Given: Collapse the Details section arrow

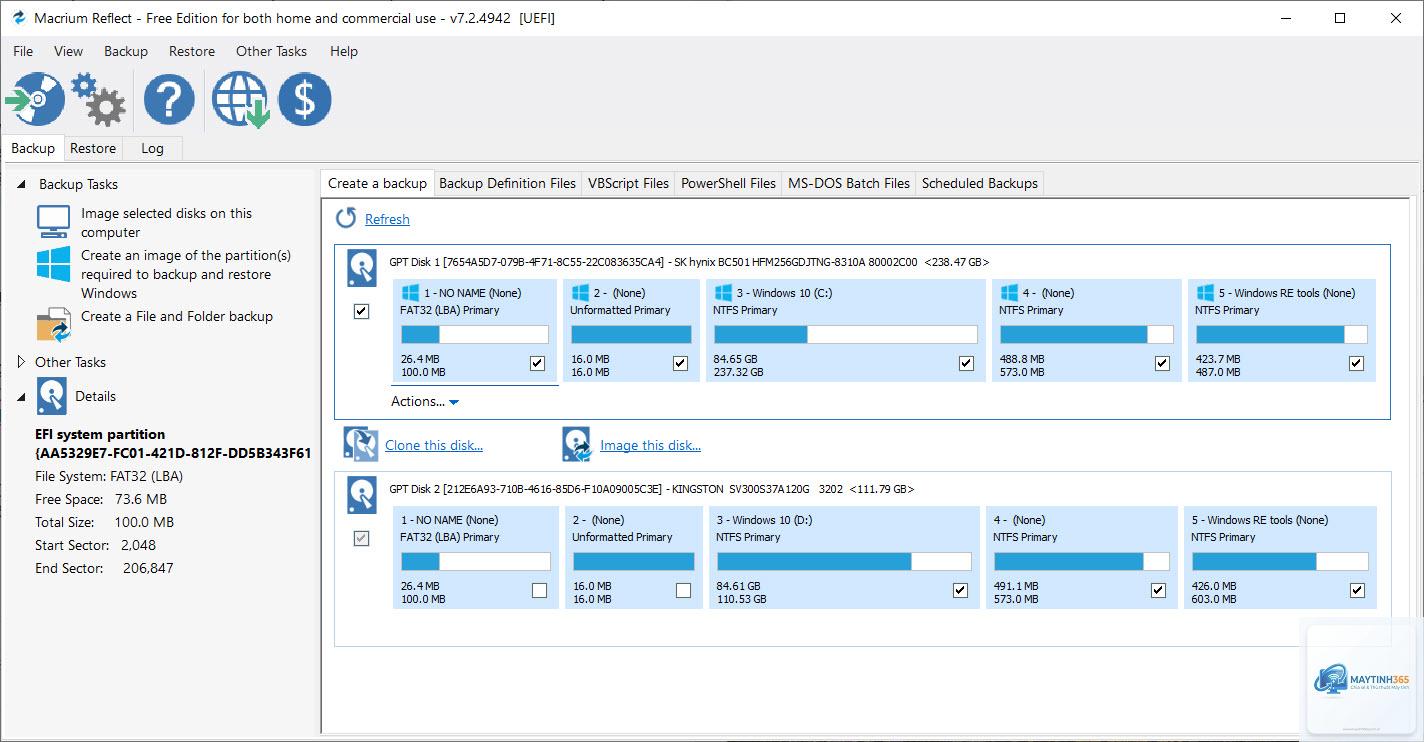Looking at the screenshot, I should 22,397.
